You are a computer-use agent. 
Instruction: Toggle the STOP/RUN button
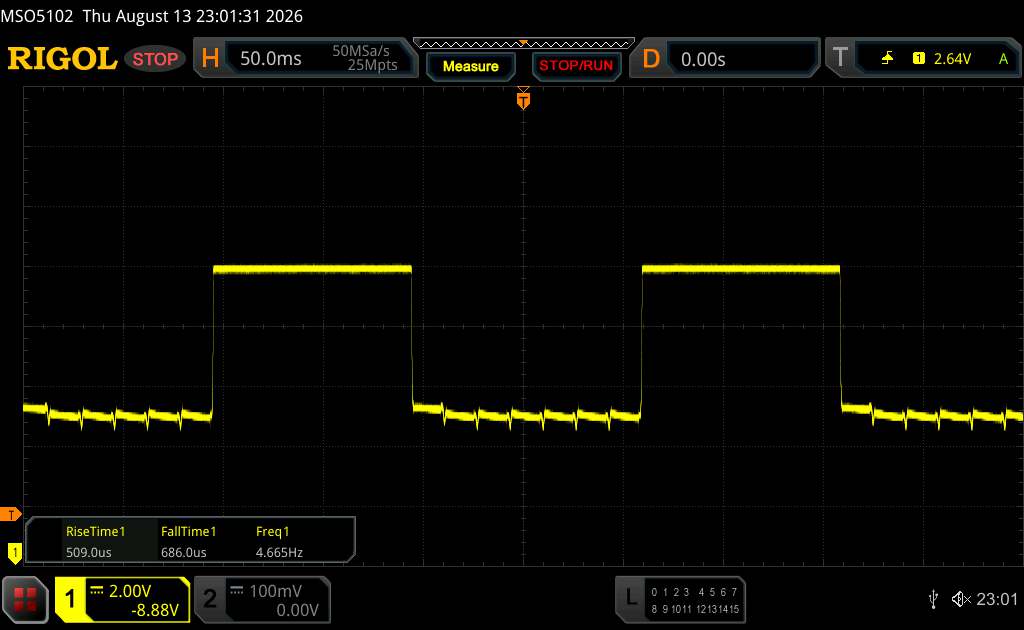(x=576, y=66)
